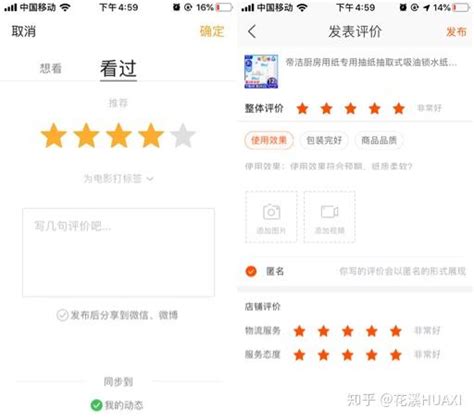Tap 发布 to publish the review
This screenshot has height=420, width=474.
pos(456,32)
